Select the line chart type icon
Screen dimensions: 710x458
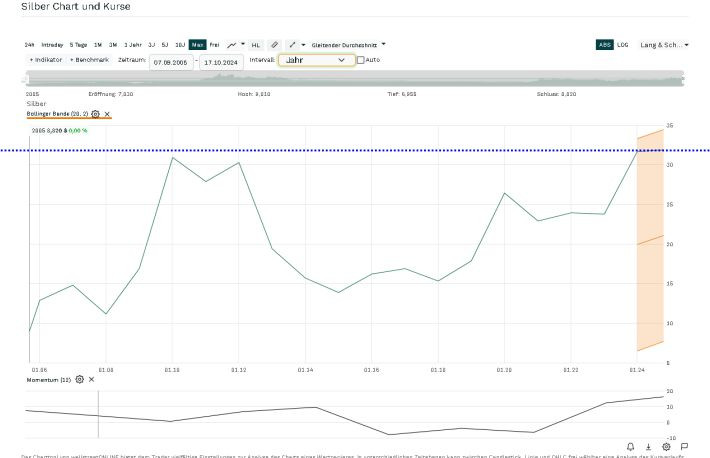coord(231,45)
